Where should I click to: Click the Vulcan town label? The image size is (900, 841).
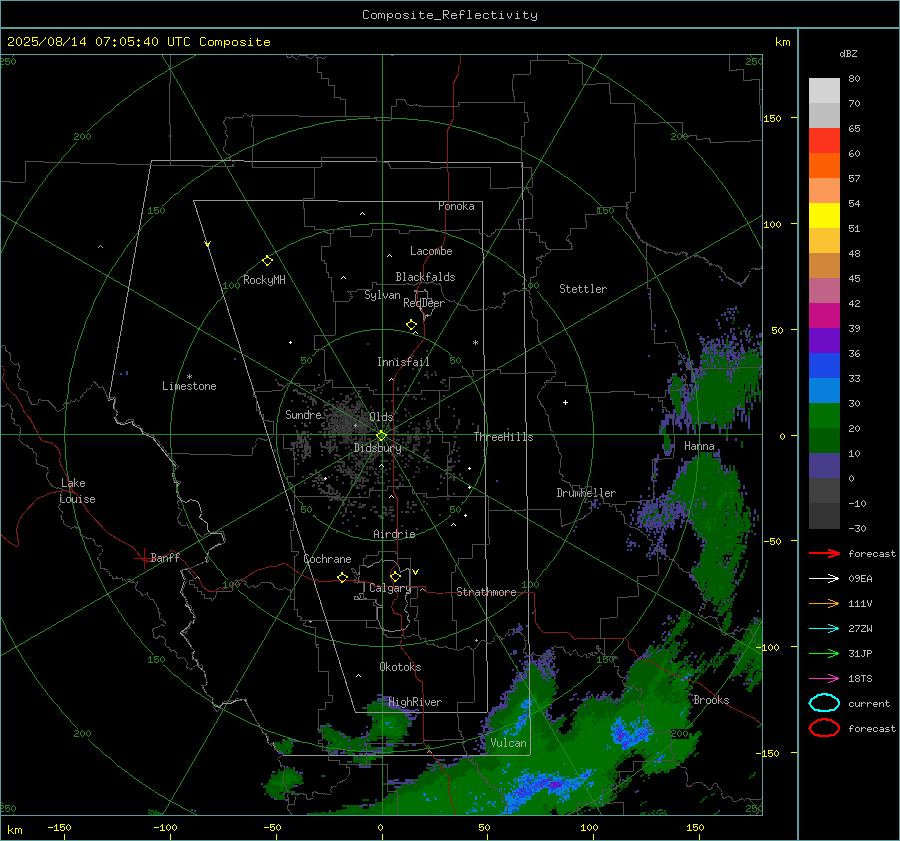[508, 743]
